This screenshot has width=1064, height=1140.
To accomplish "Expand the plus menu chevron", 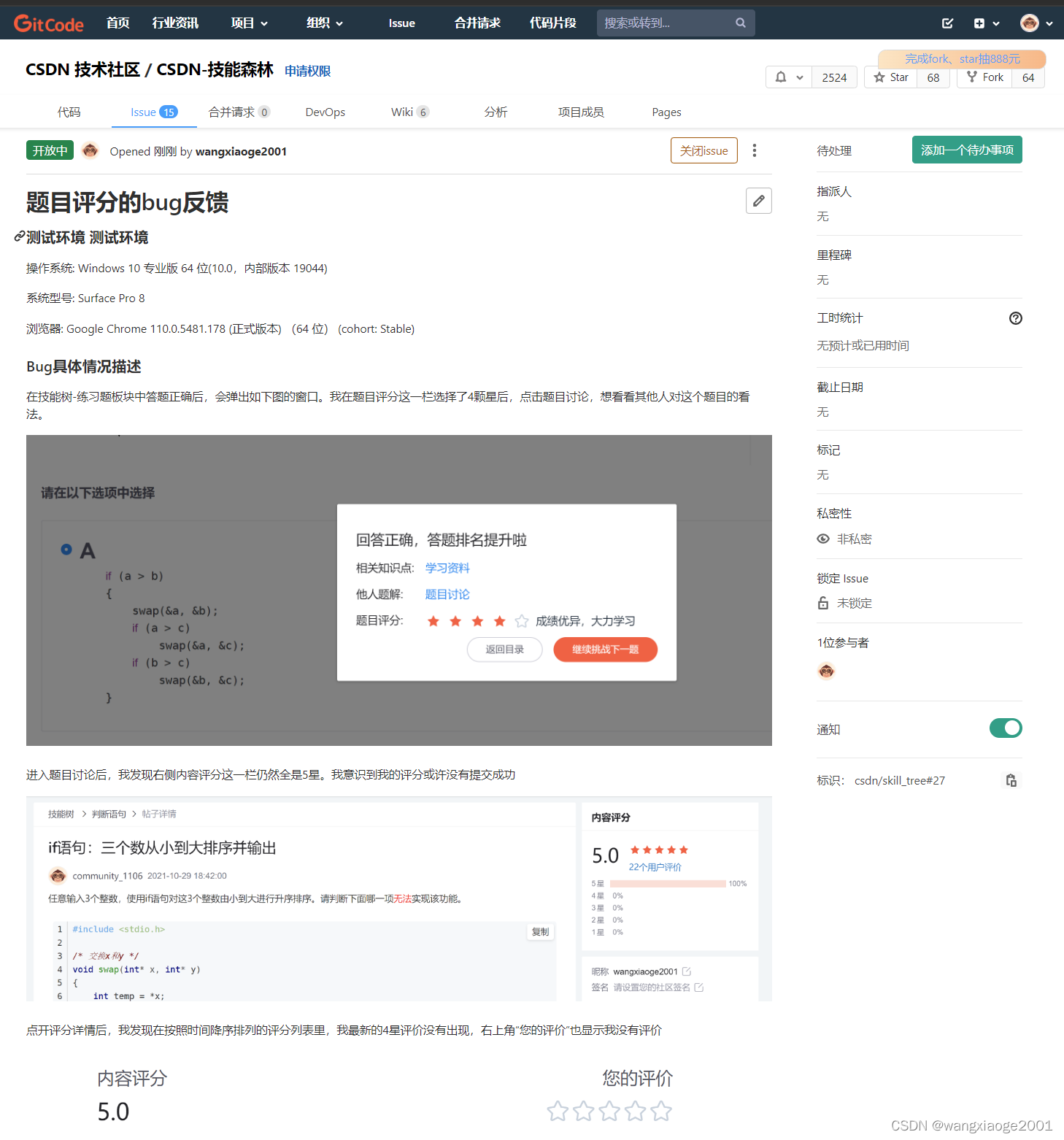I will 996,24.
